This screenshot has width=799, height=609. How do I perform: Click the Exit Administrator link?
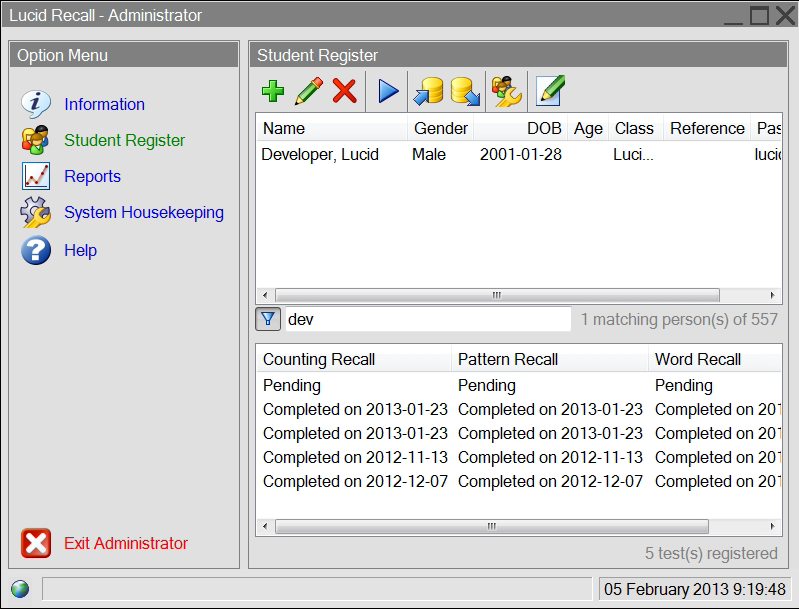point(126,543)
